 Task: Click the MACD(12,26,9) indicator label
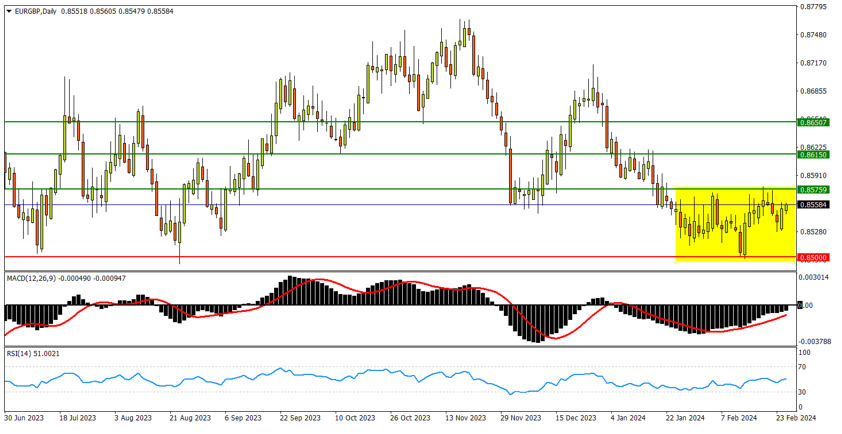[x=40, y=276]
